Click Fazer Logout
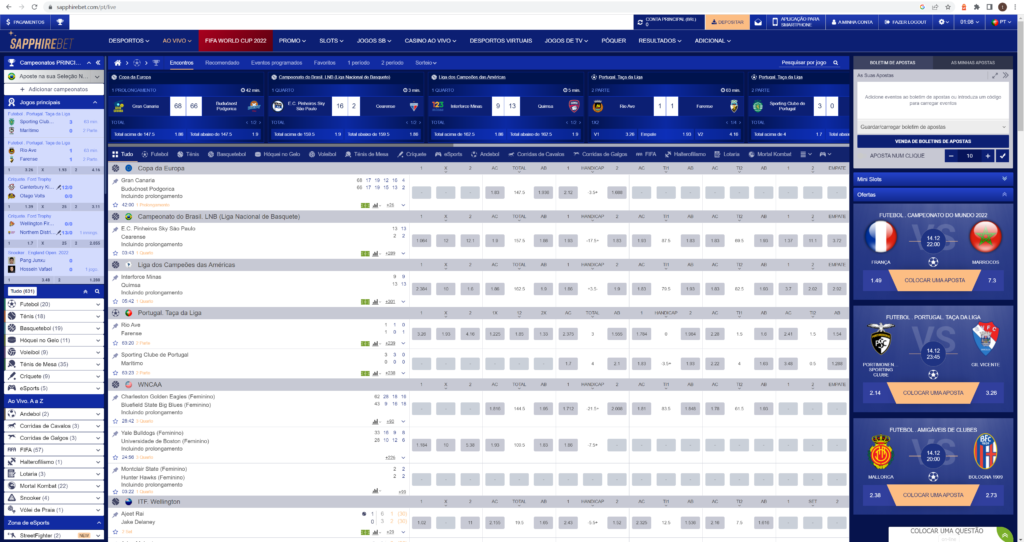Viewport: 1024px width, 542px height. (x=906, y=22)
